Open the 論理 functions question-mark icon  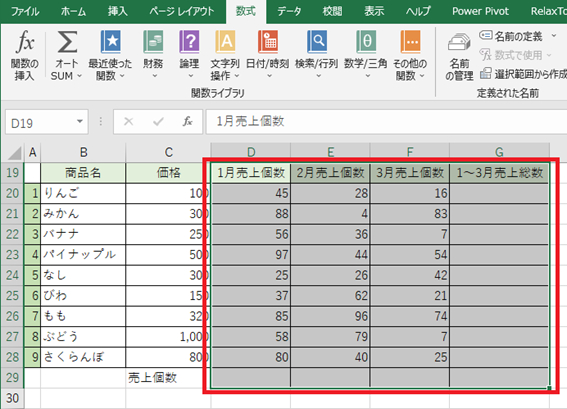click(x=189, y=42)
